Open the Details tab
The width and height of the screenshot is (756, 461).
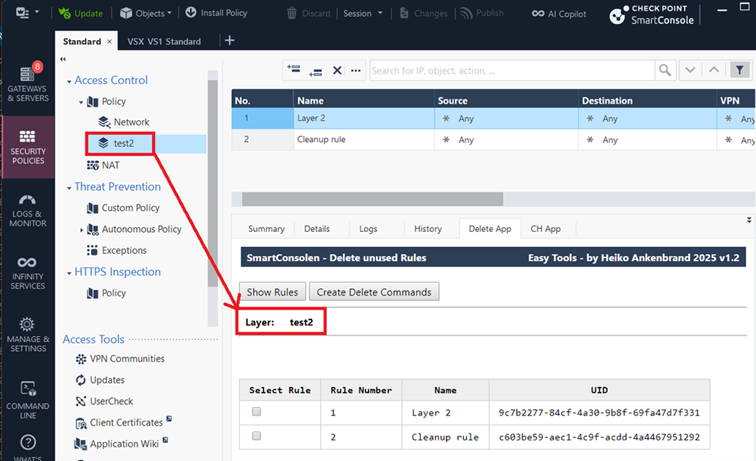317,229
